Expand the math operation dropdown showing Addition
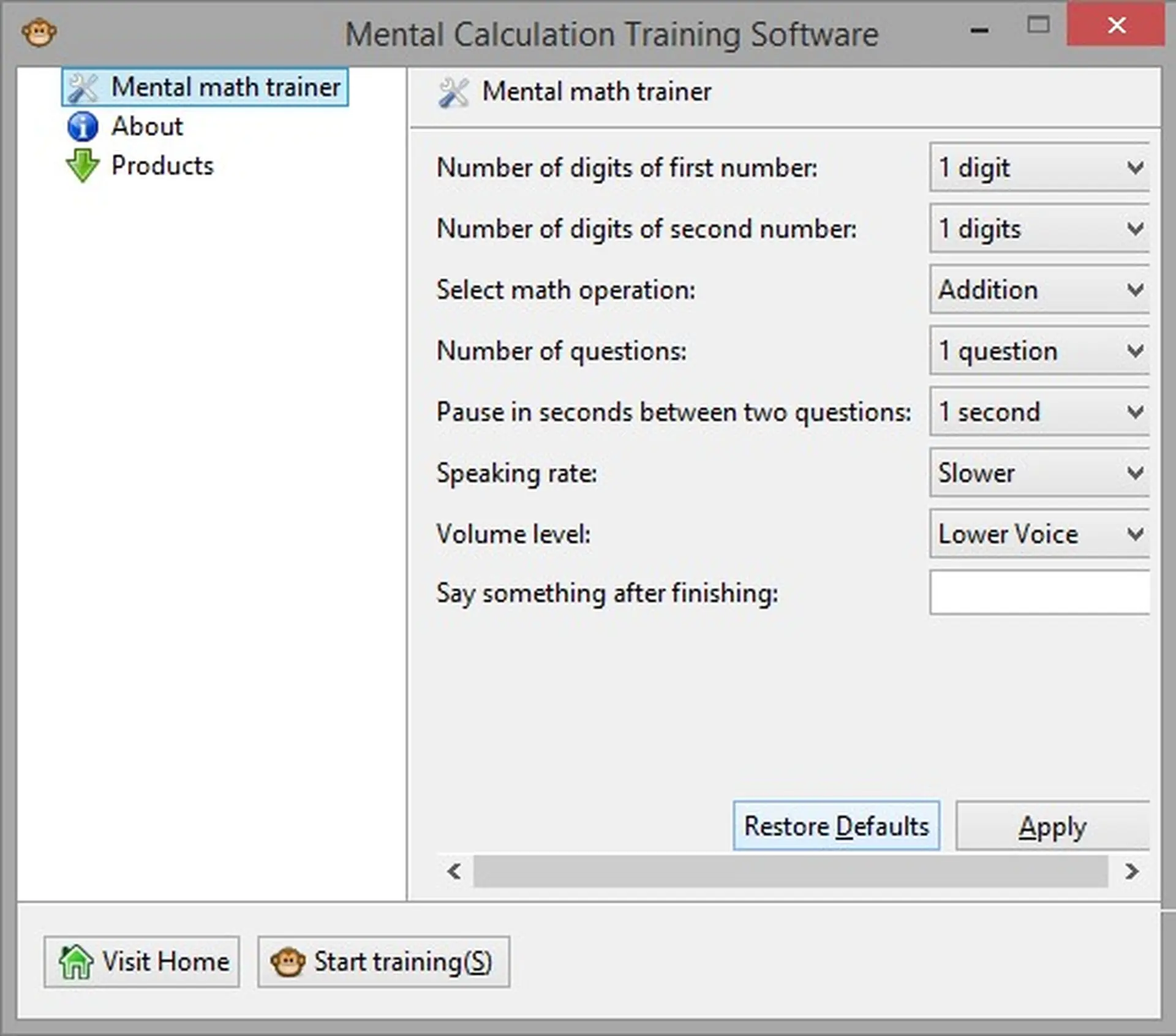 point(1039,289)
